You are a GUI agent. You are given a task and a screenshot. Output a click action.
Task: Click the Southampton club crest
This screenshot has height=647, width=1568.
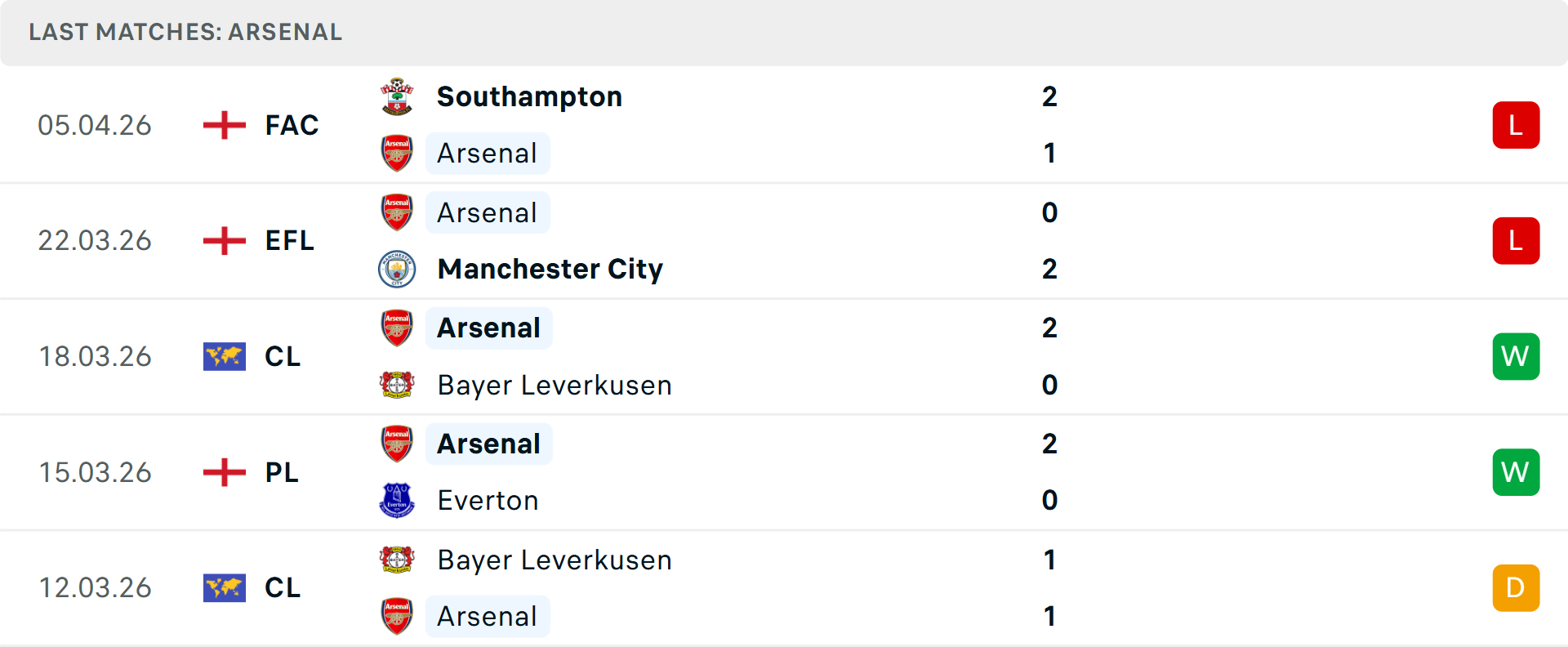(397, 96)
